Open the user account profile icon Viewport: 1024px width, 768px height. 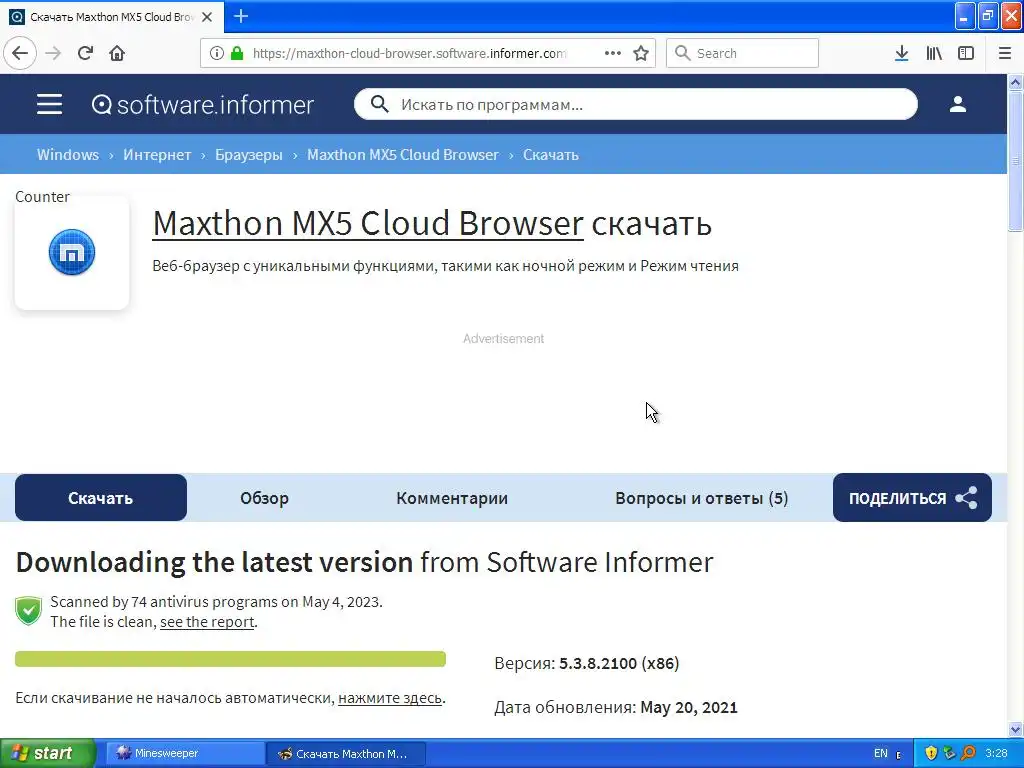[x=958, y=104]
